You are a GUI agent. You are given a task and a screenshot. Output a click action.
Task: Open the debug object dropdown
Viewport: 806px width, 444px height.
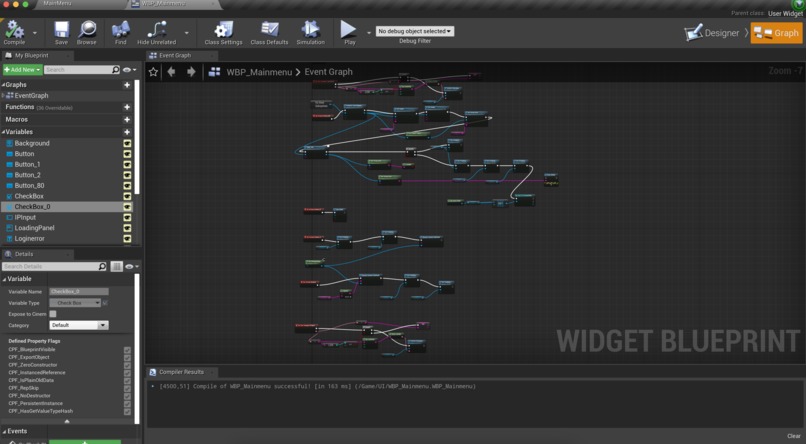click(415, 31)
